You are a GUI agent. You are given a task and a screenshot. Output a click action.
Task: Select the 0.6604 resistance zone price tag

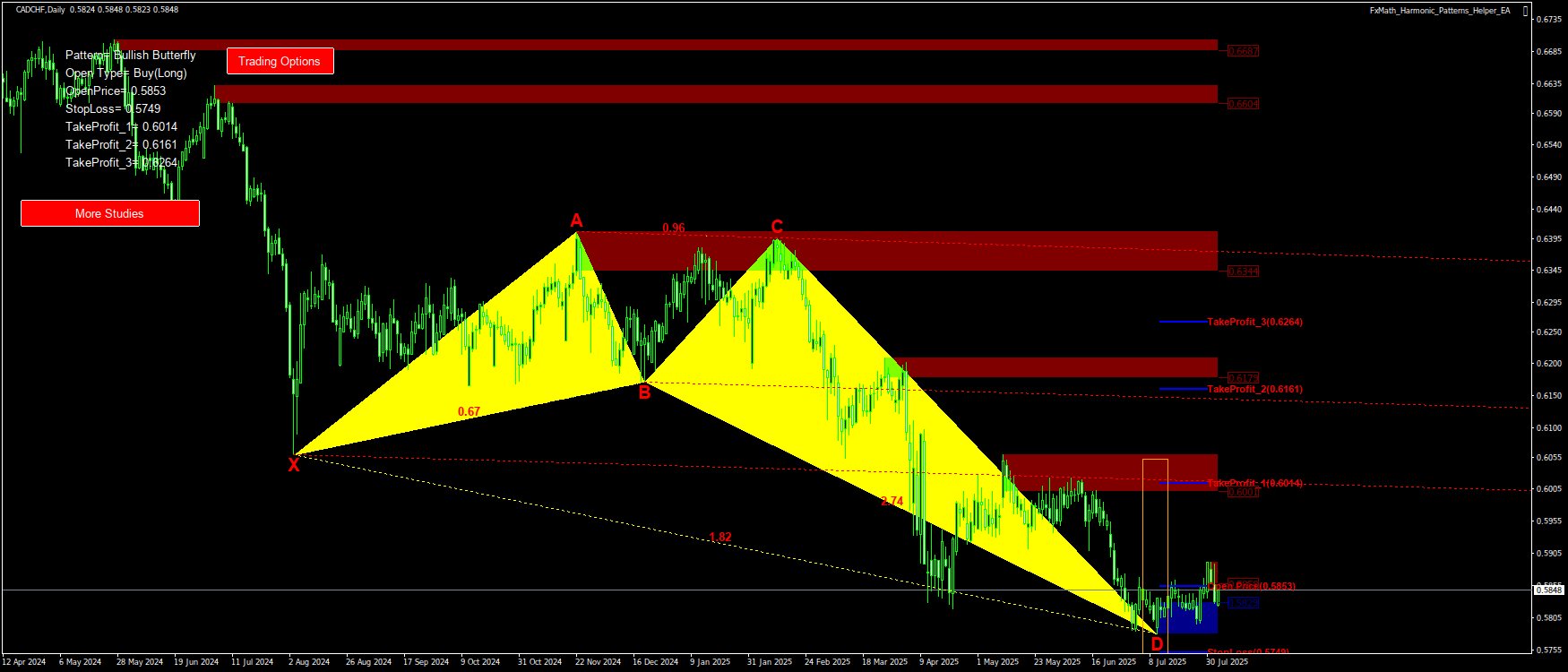[x=1243, y=104]
